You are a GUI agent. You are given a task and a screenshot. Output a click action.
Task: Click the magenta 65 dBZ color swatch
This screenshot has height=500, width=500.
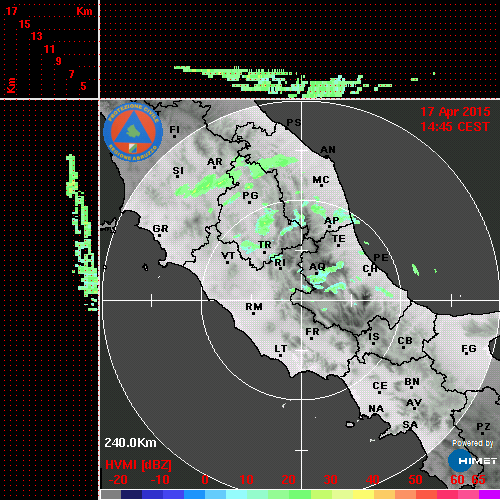pyautogui.click(x=489, y=494)
